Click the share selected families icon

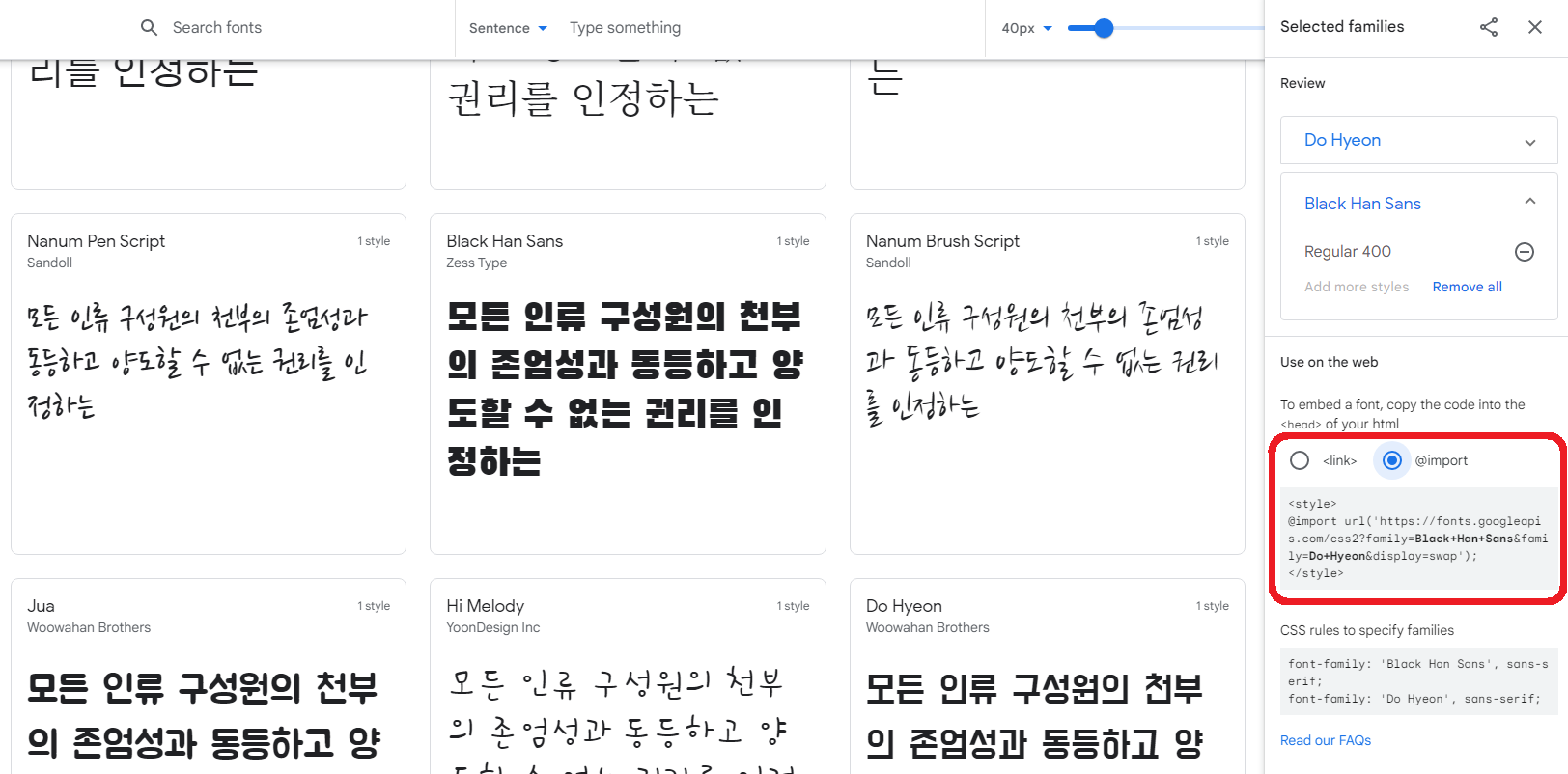pyautogui.click(x=1489, y=27)
